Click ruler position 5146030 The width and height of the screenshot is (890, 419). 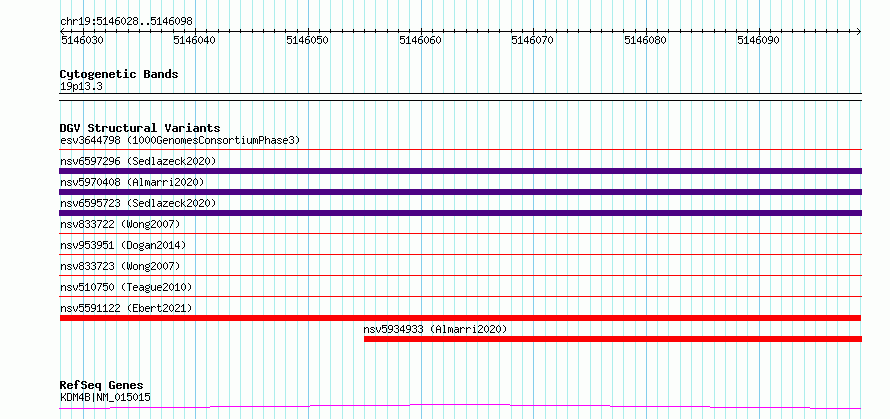pyautogui.click(x=83, y=40)
